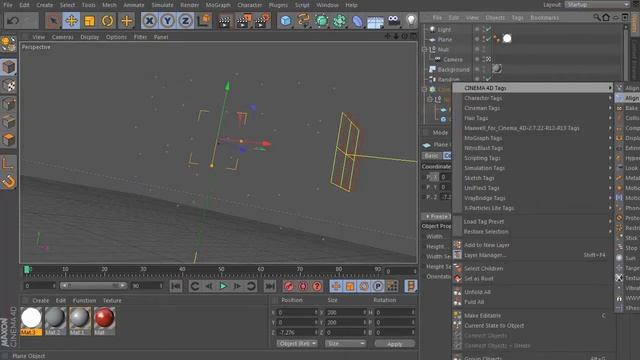Click the Position X input field

297,312
